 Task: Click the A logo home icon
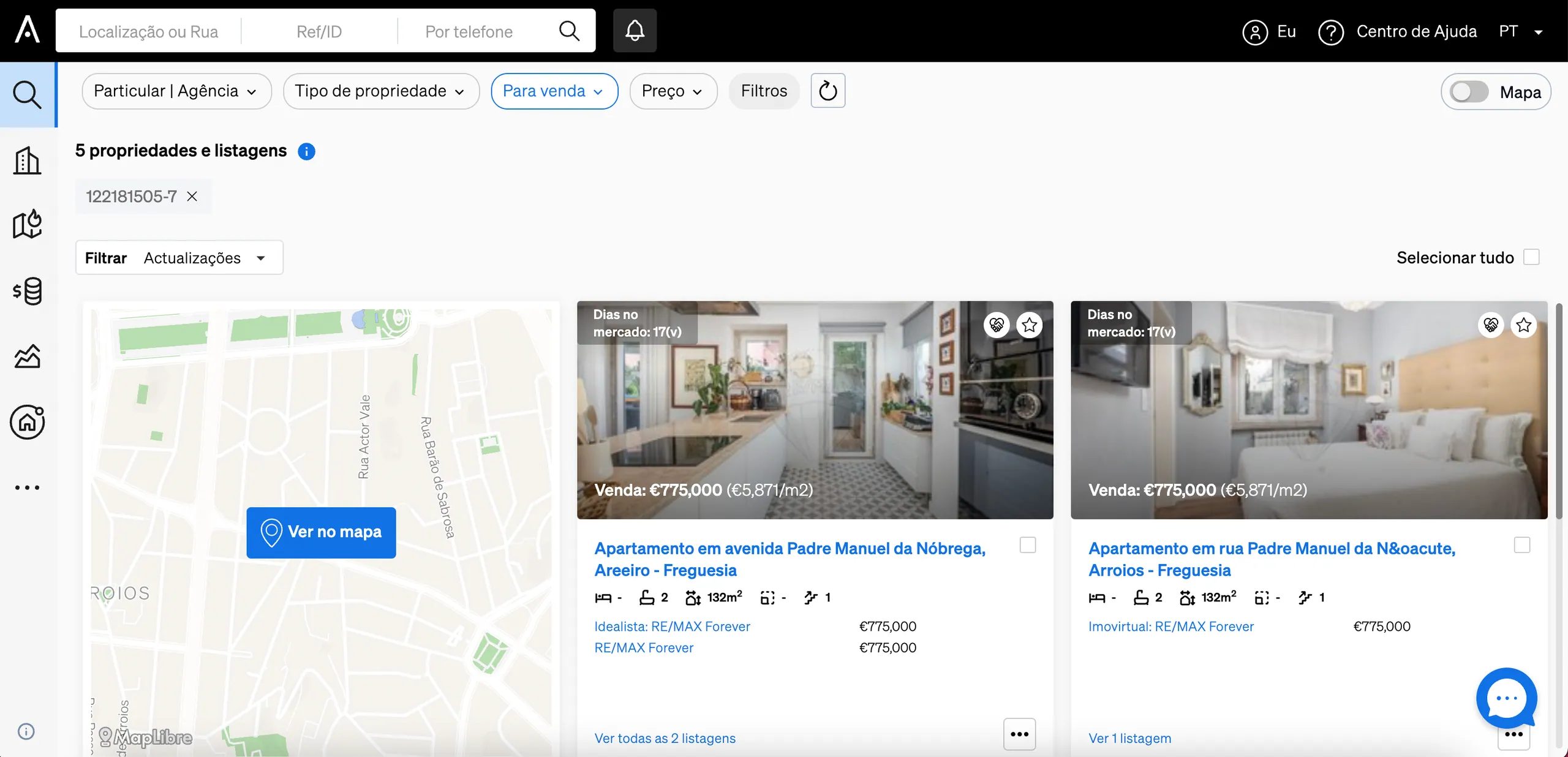point(28,31)
